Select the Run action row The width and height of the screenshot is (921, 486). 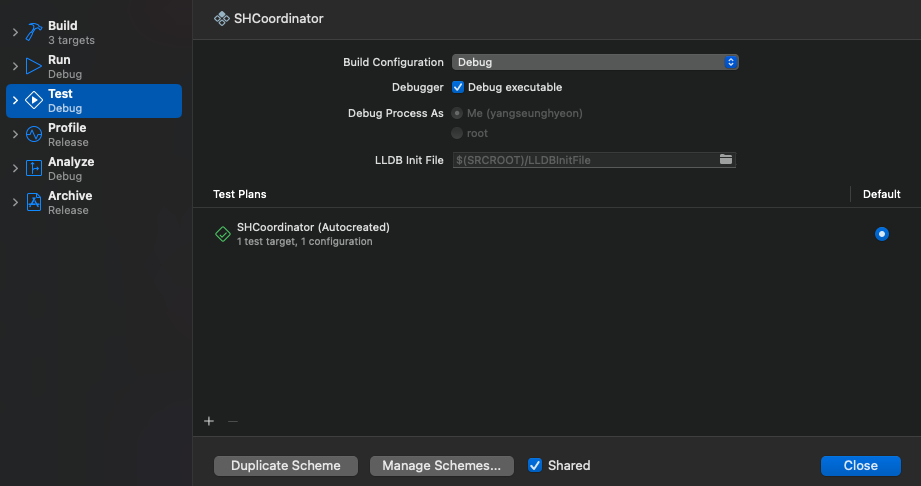(94, 66)
